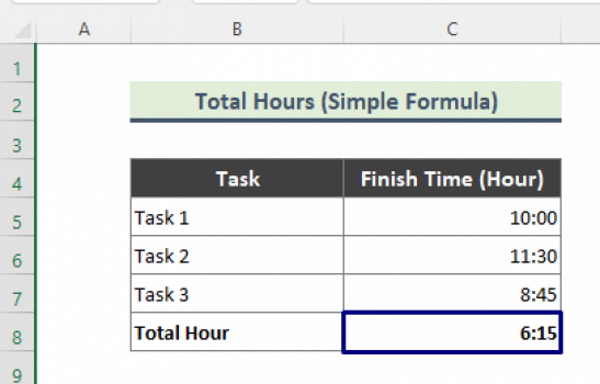Select the Task 3 cell
The height and width of the screenshot is (384, 600).
tap(237, 293)
